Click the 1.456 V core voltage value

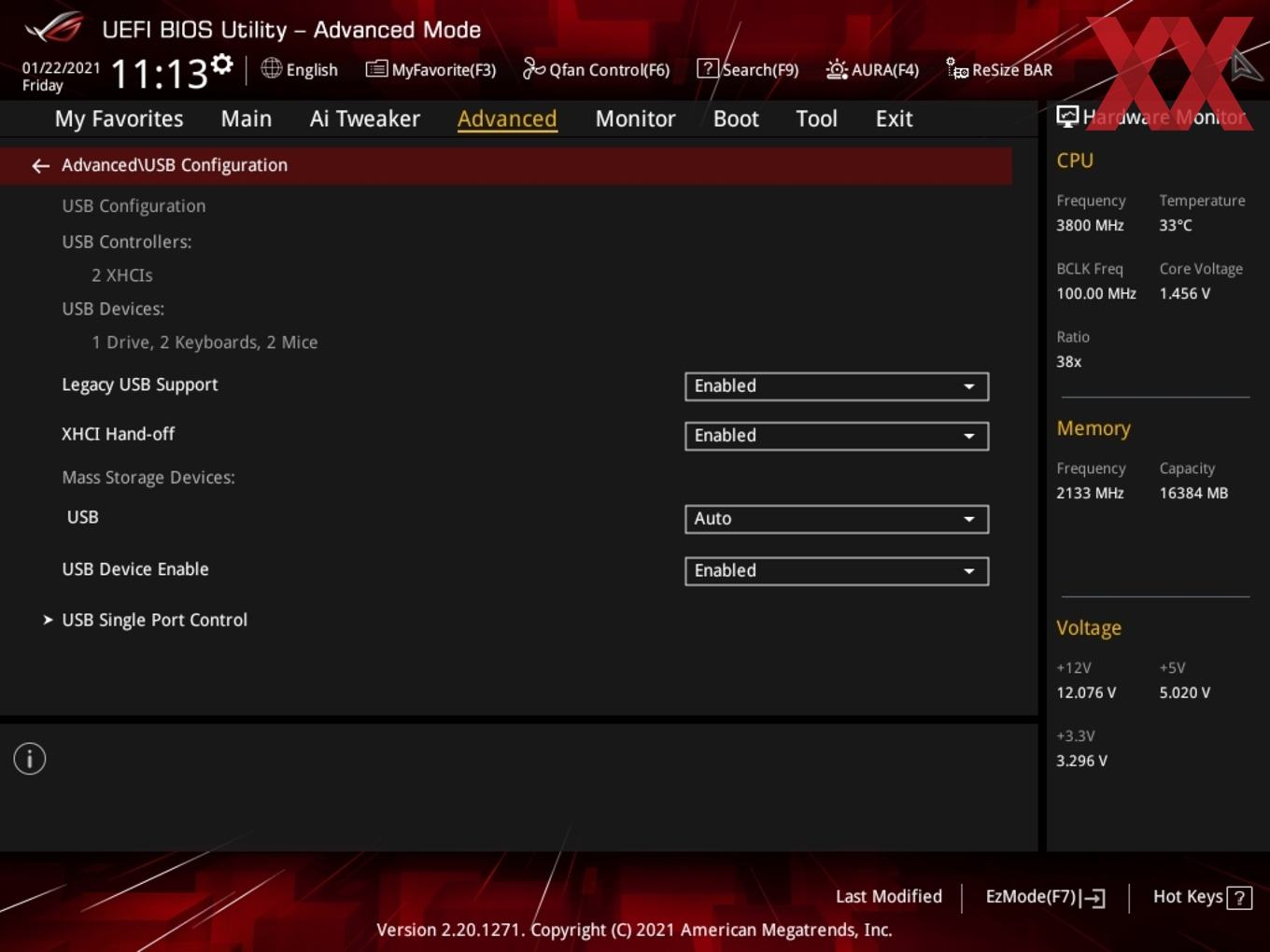click(1185, 293)
